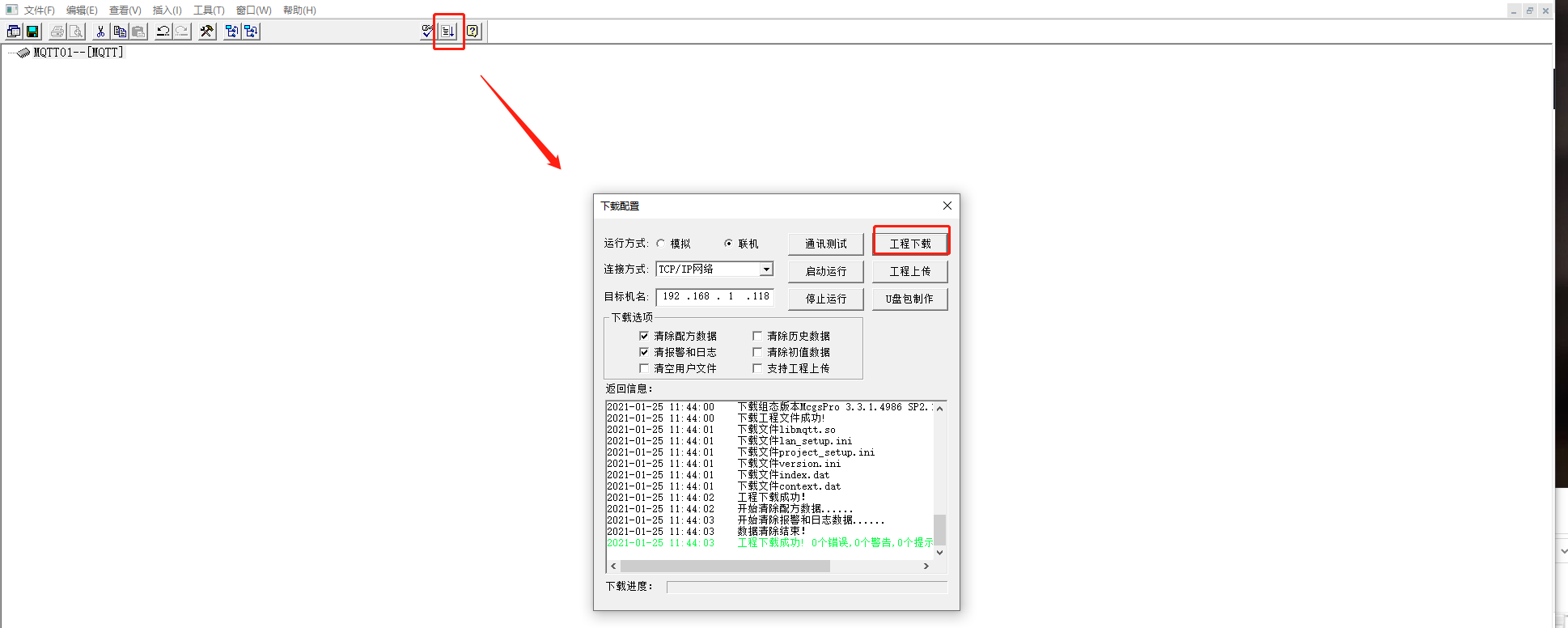This screenshot has height=628, width=1568.
Task: Click the configuration check icon with checkmark
Action: 427,32
